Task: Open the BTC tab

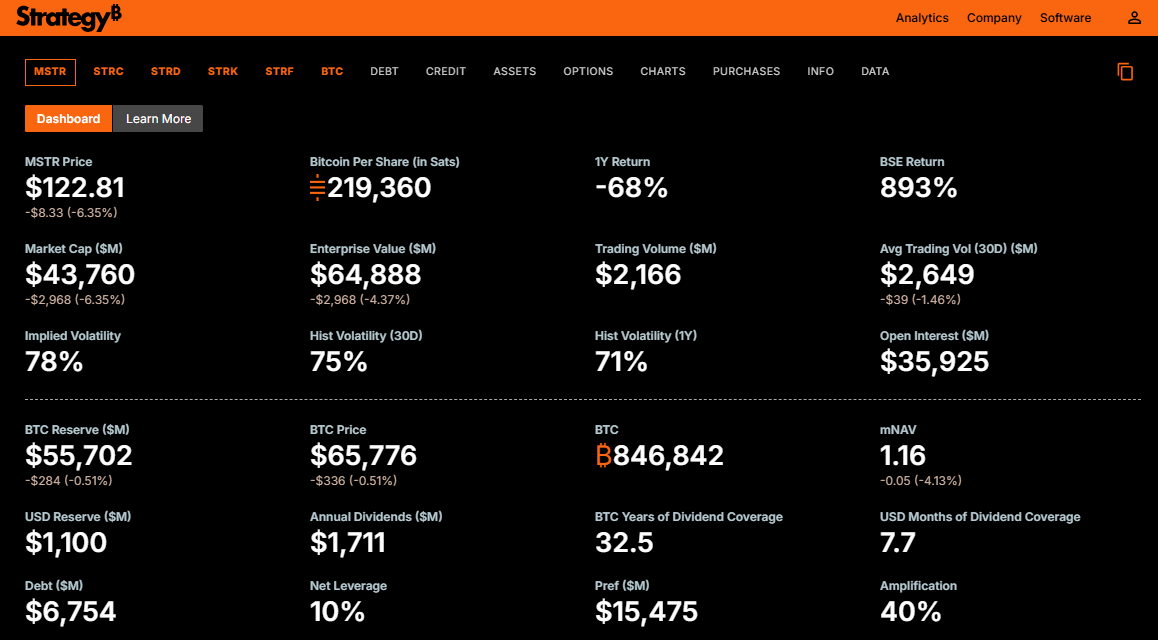Action: point(332,72)
